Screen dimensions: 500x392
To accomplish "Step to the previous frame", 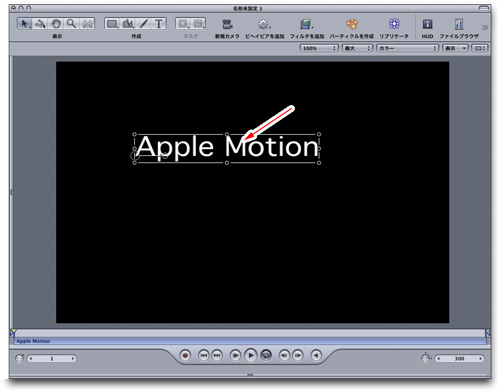I will 284,355.
